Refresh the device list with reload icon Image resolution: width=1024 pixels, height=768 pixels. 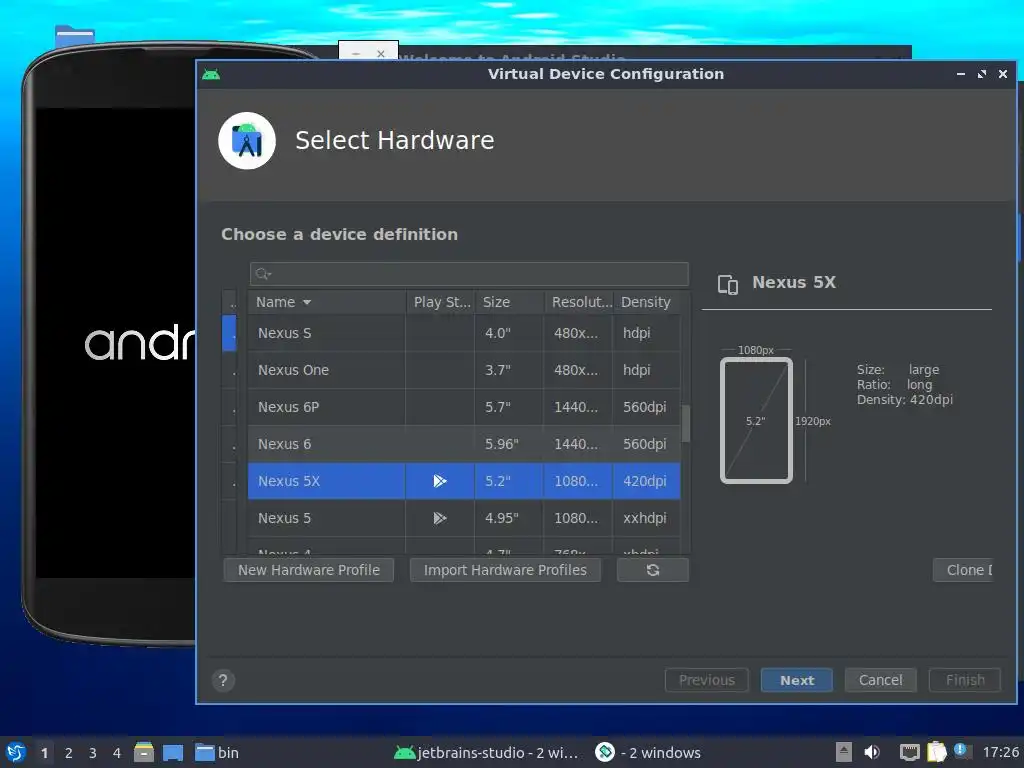pos(652,569)
